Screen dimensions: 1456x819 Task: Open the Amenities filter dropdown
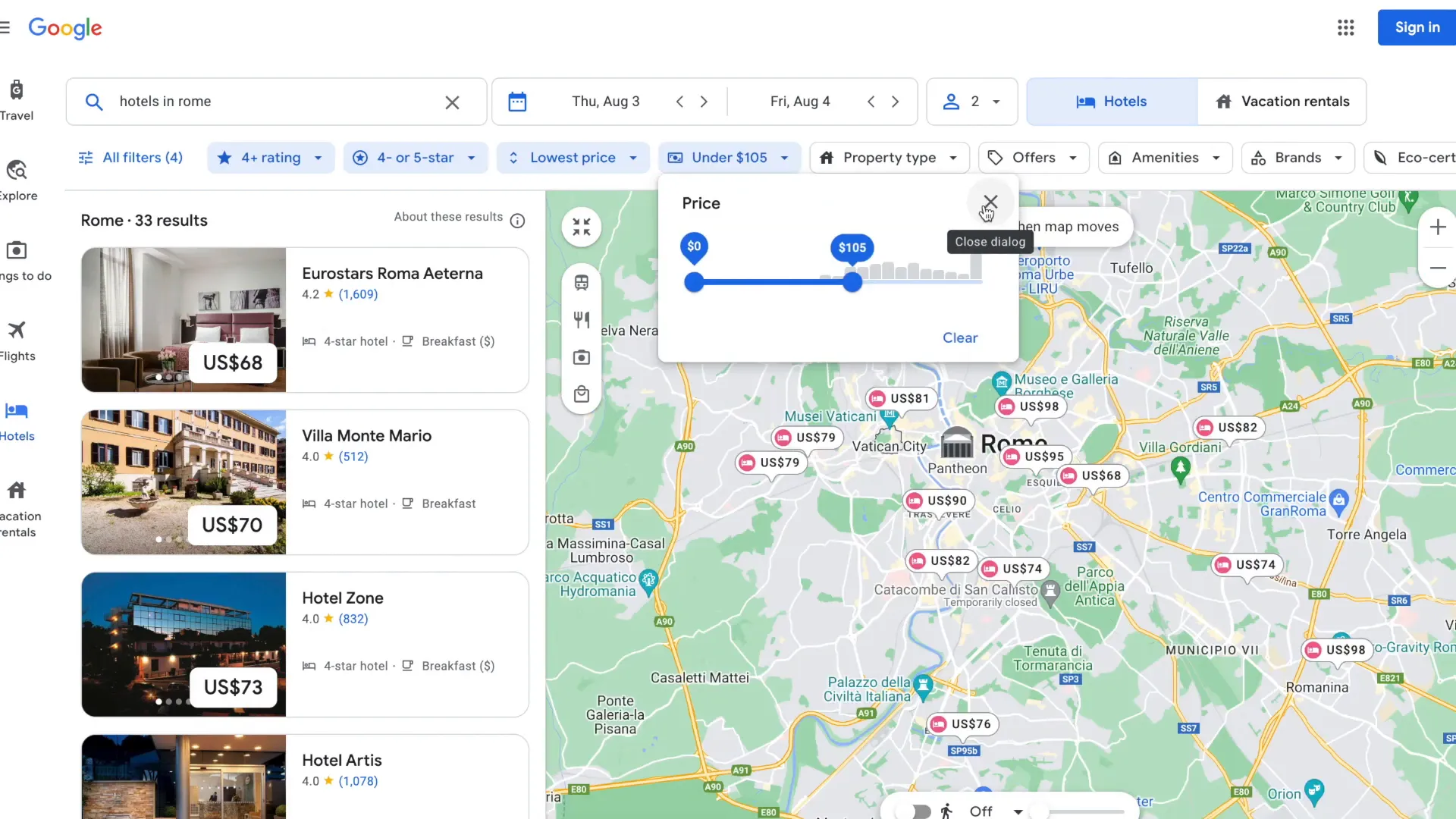1165,158
